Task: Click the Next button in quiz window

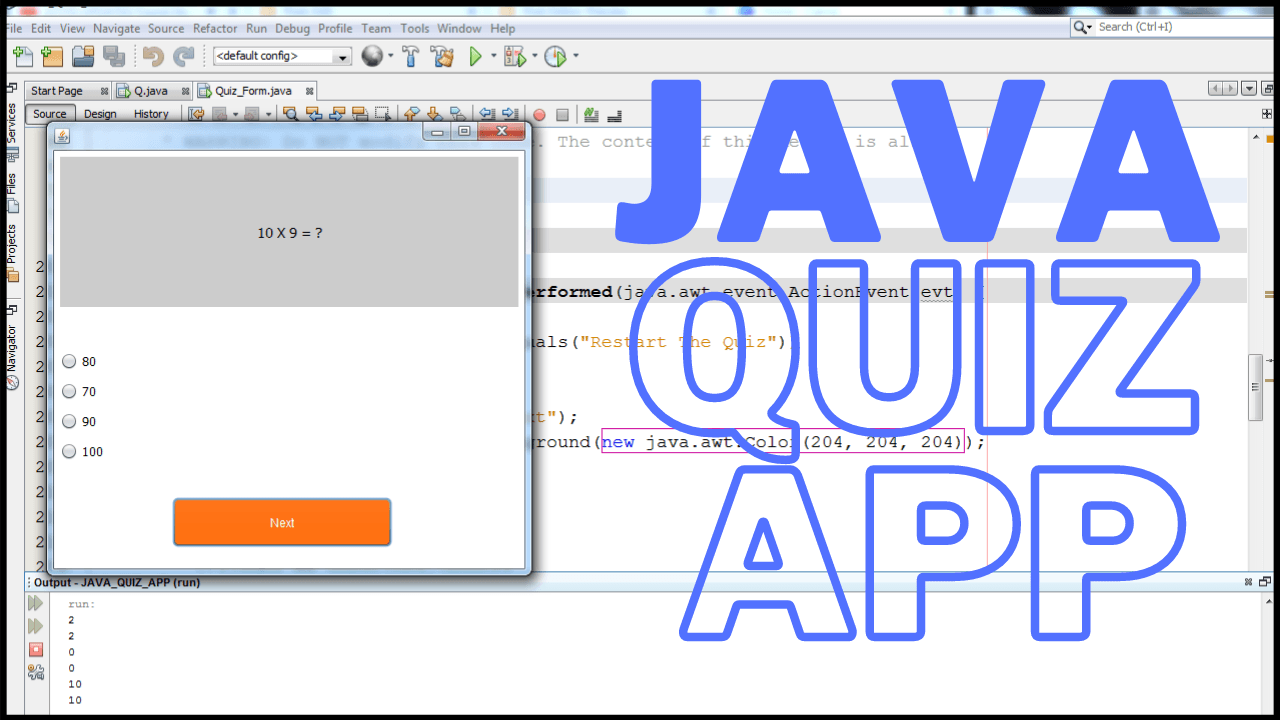Action: tap(282, 522)
